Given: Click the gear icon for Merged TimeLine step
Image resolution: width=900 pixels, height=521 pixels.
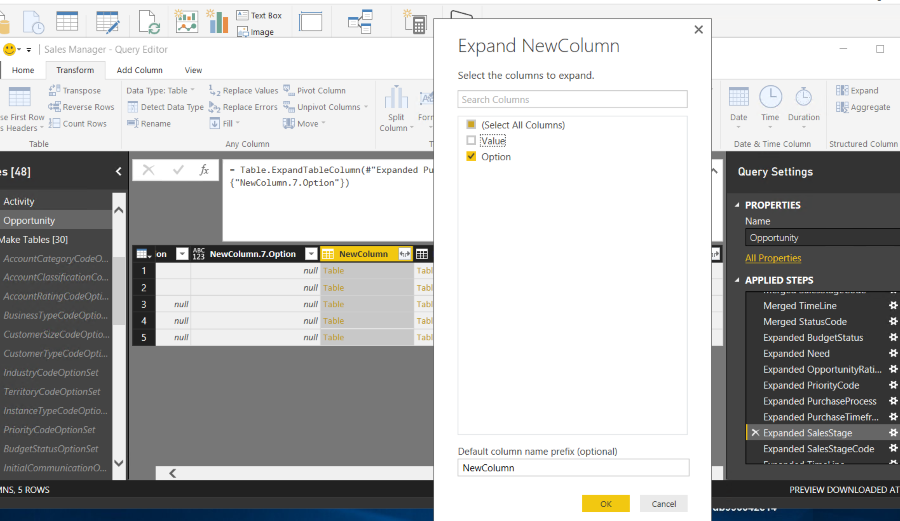Looking at the screenshot, I should pyautogui.click(x=893, y=306).
